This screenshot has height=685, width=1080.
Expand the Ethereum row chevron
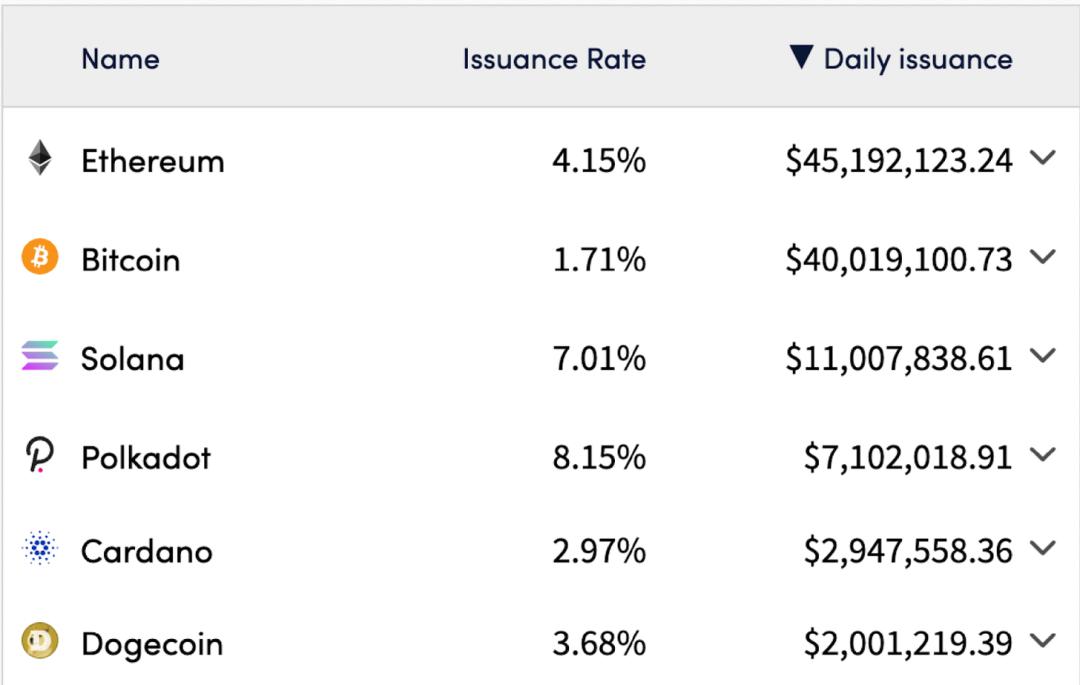(x=1043, y=158)
